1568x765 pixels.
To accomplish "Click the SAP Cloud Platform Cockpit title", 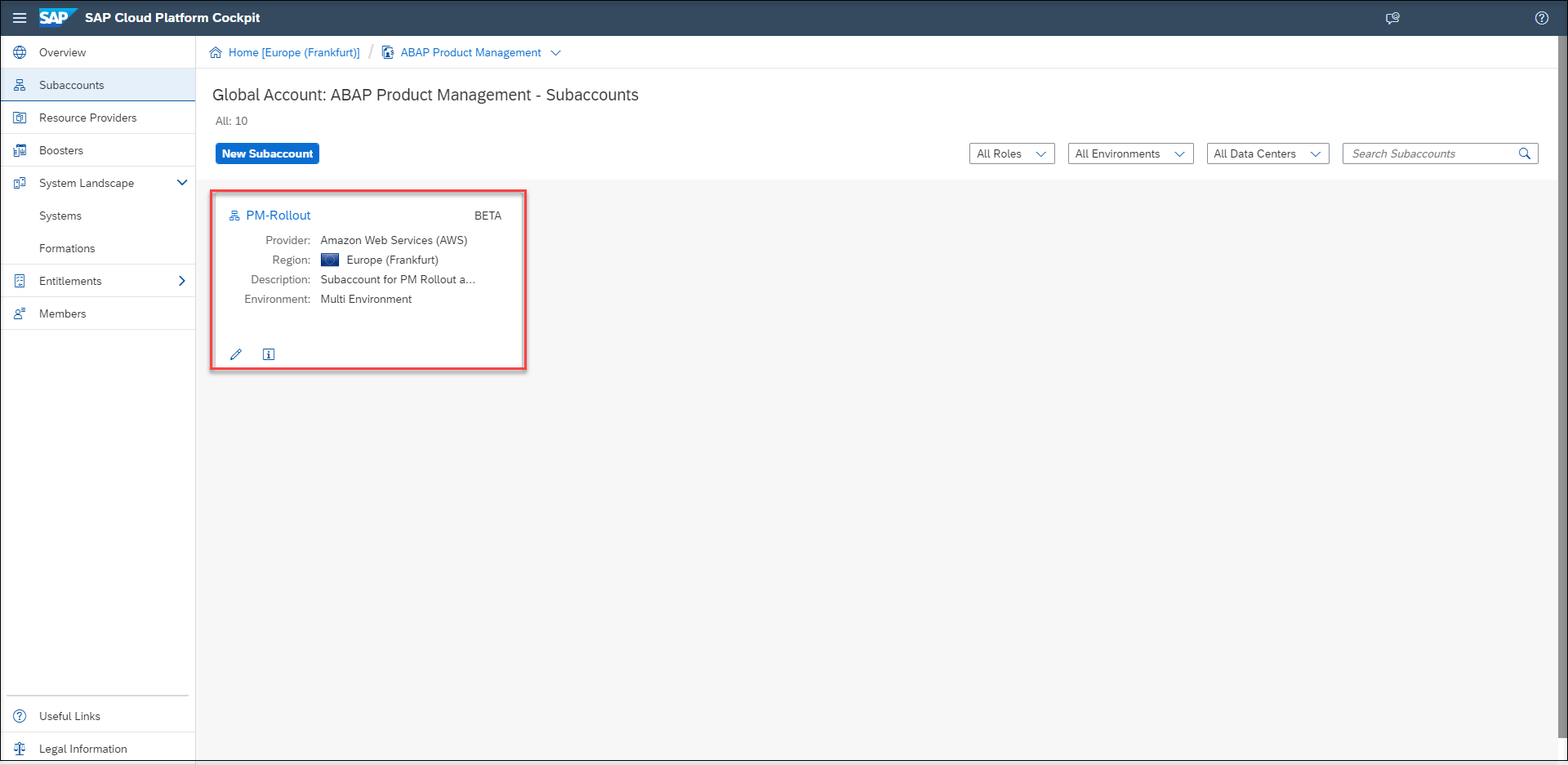I will pyautogui.click(x=172, y=18).
